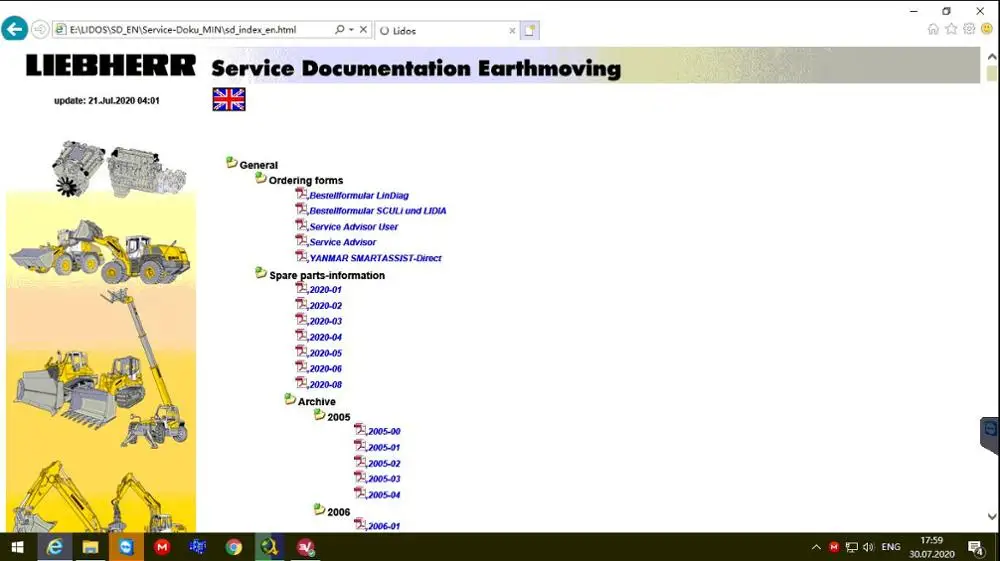This screenshot has width=1000, height=561.
Task: Open spare parts info 2020-04
Action: 325,337
